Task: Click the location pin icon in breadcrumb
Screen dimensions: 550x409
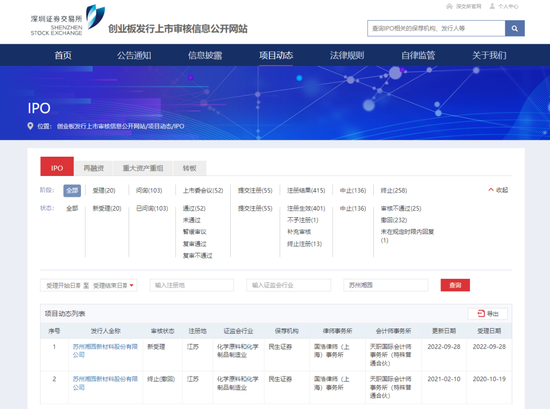Action: tap(30, 126)
